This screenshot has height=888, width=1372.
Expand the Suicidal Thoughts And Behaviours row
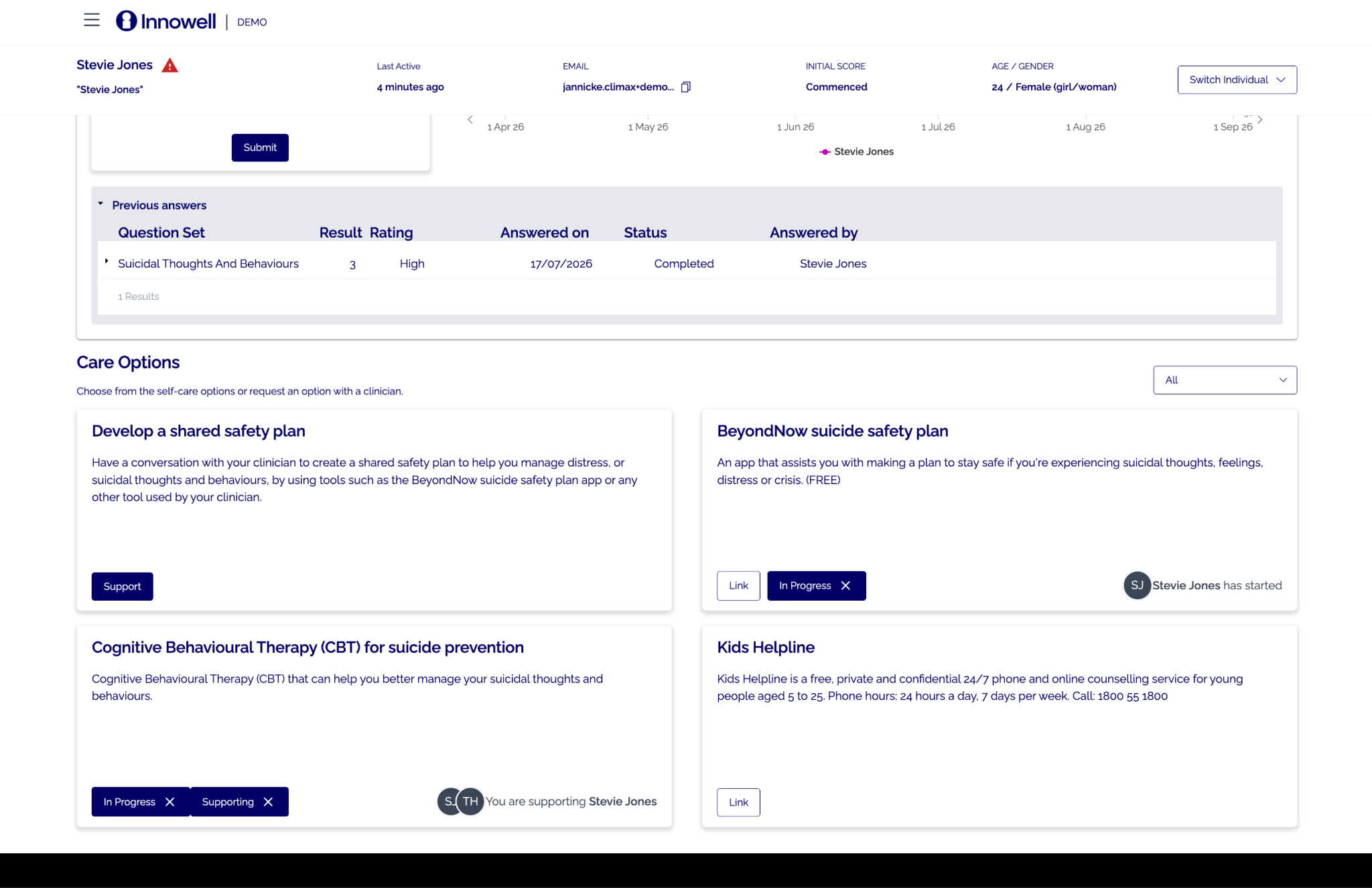tap(107, 262)
